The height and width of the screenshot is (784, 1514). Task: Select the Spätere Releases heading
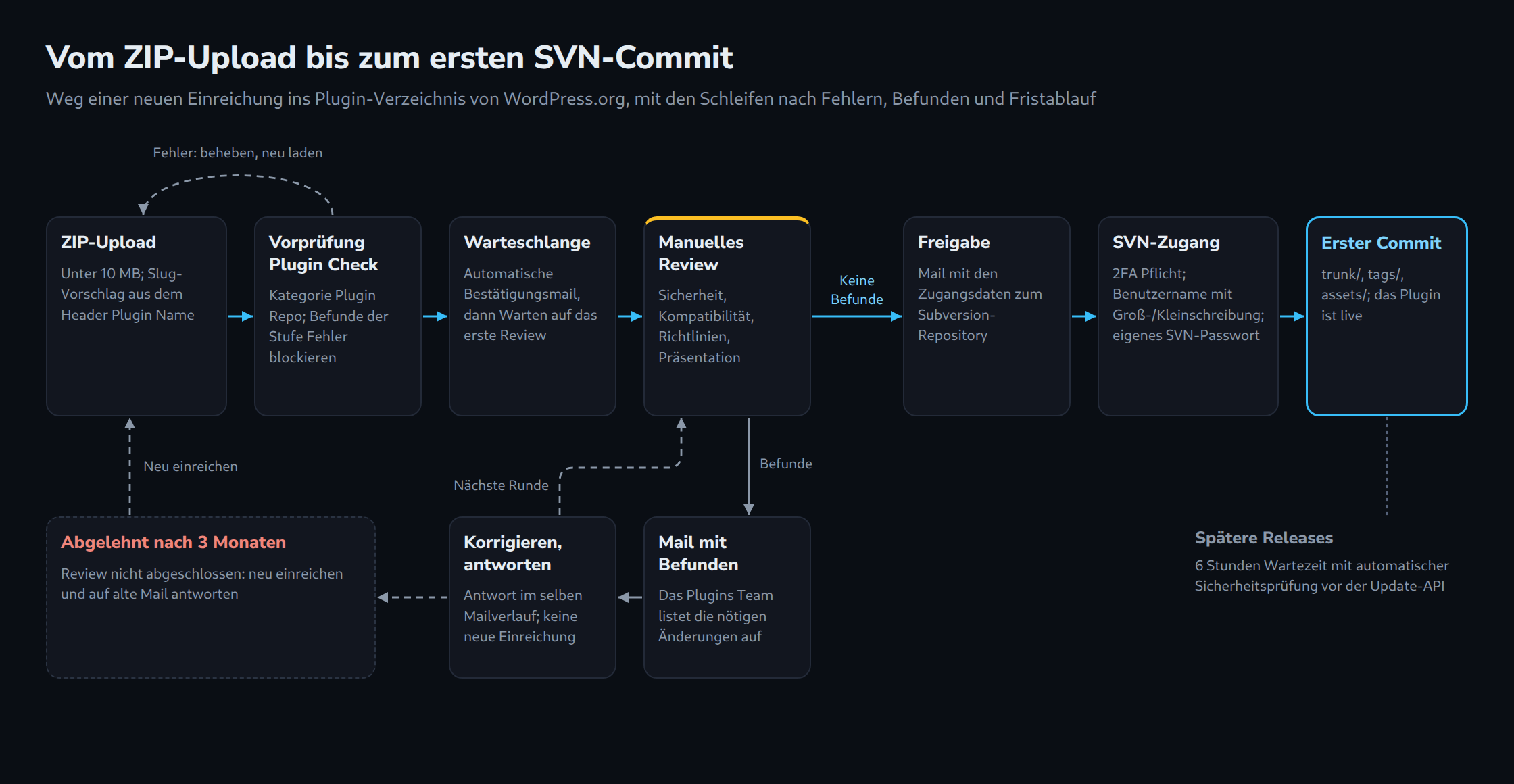tap(1264, 538)
